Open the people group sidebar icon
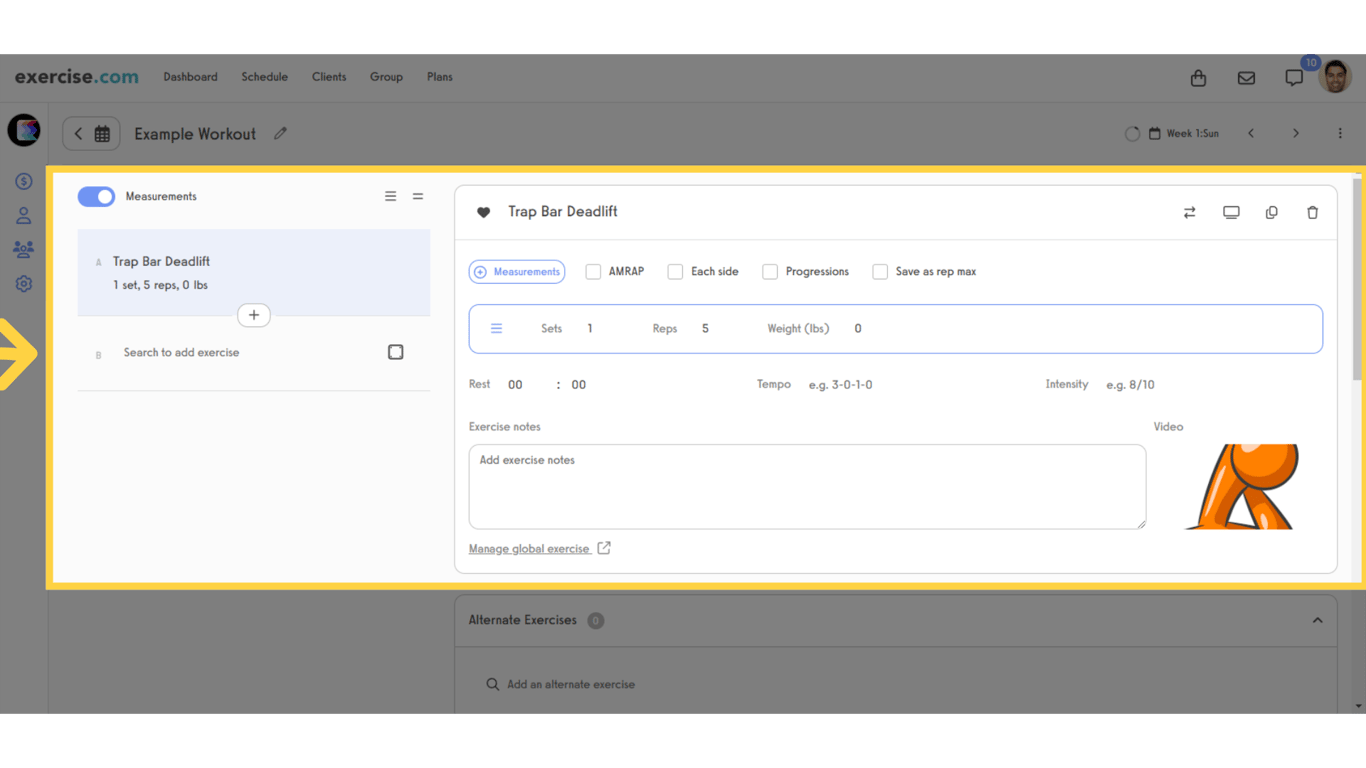Screen dimensions: 1366x768 (x=24, y=249)
